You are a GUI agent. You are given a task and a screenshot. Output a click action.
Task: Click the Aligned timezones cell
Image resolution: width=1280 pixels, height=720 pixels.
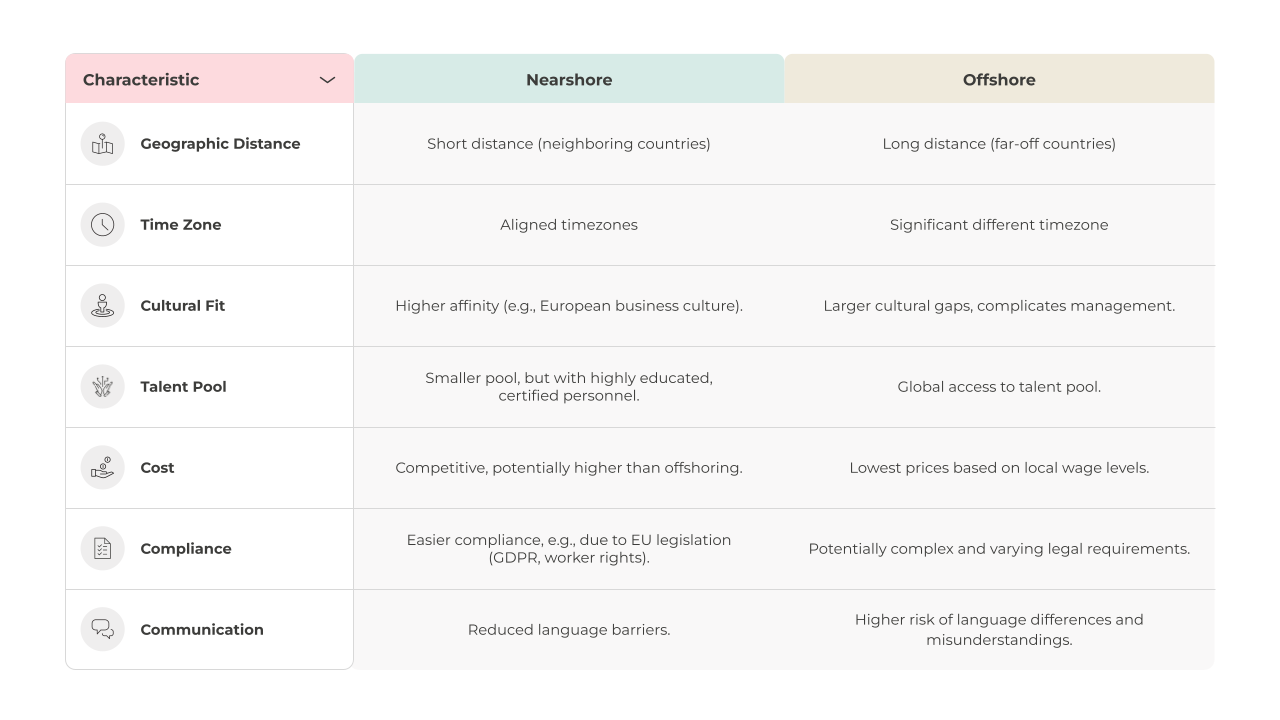click(569, 225)
